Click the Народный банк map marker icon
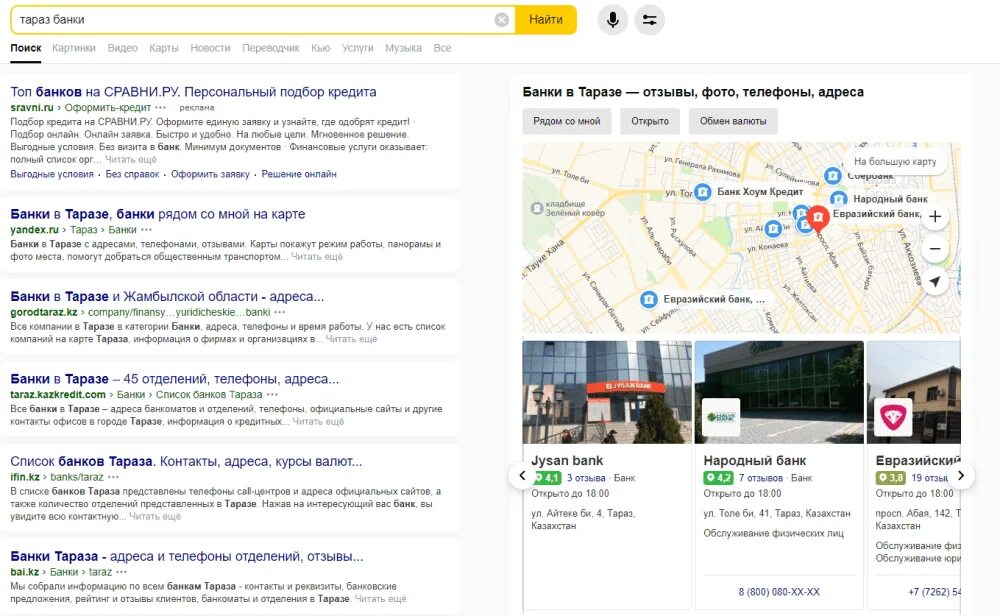 (838, 199)
